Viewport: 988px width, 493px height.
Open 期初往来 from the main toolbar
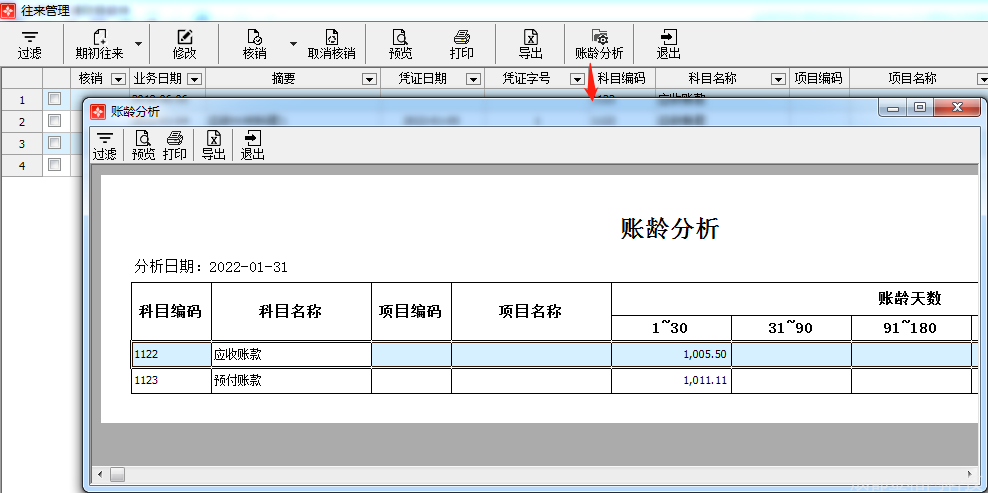pyautogui.click(x=99, y=44)
